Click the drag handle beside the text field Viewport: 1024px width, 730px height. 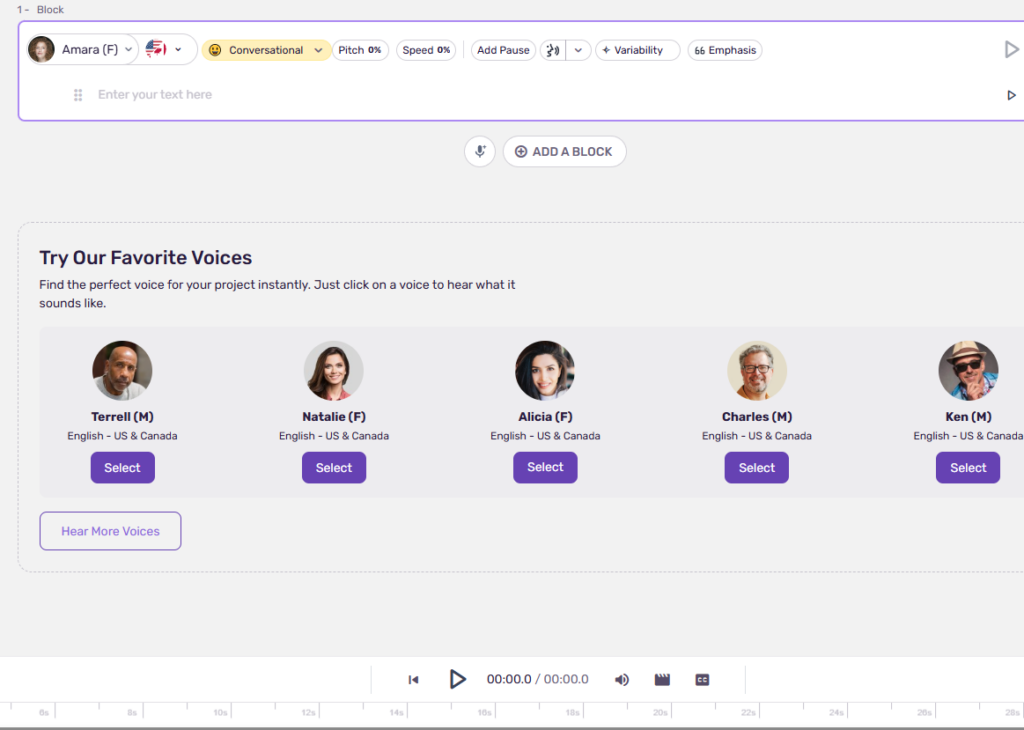pyautogui.click(x=78, y=95)
